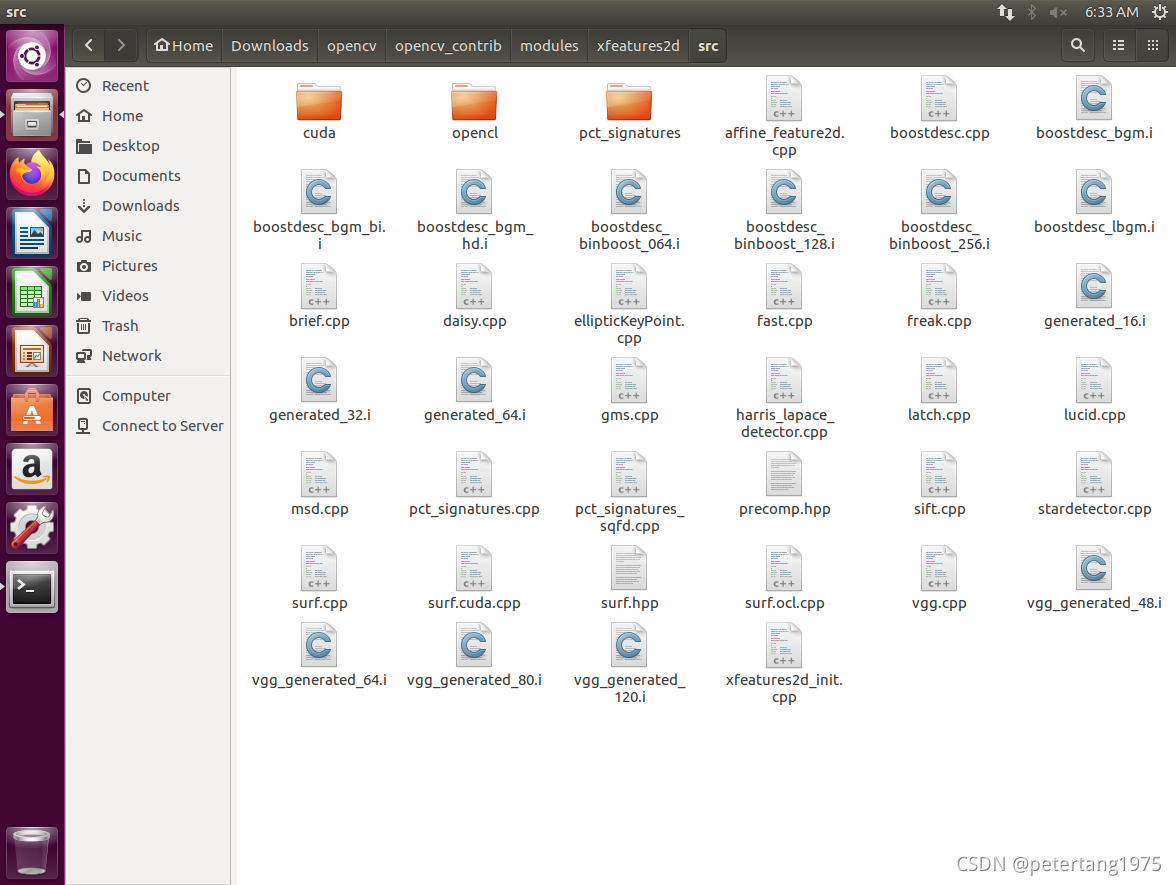This screenshot has width=1176, height=885.
Task: Switch to list view icon
Action: [1118, 46]
